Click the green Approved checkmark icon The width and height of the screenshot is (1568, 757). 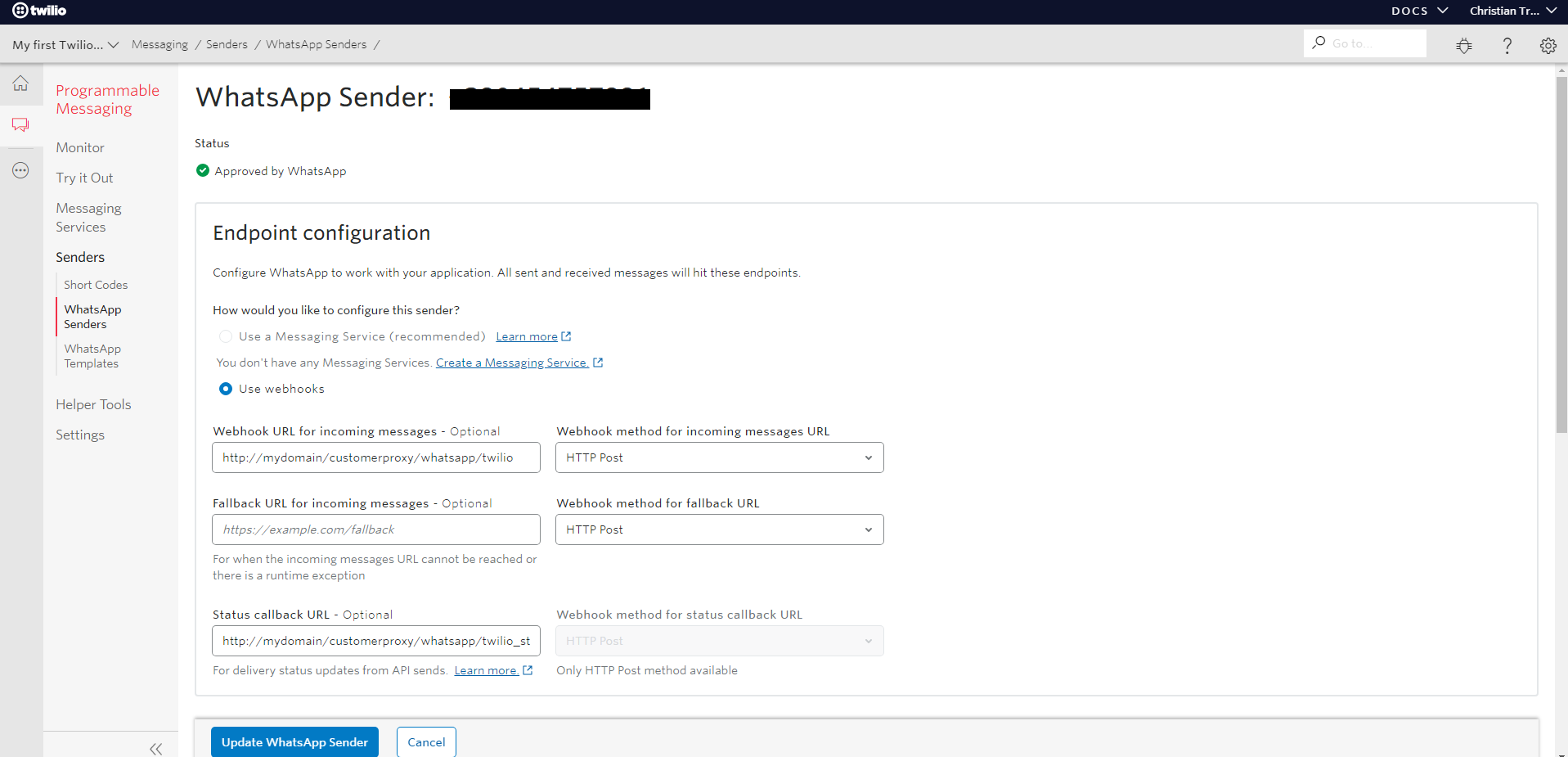point(203,170)
